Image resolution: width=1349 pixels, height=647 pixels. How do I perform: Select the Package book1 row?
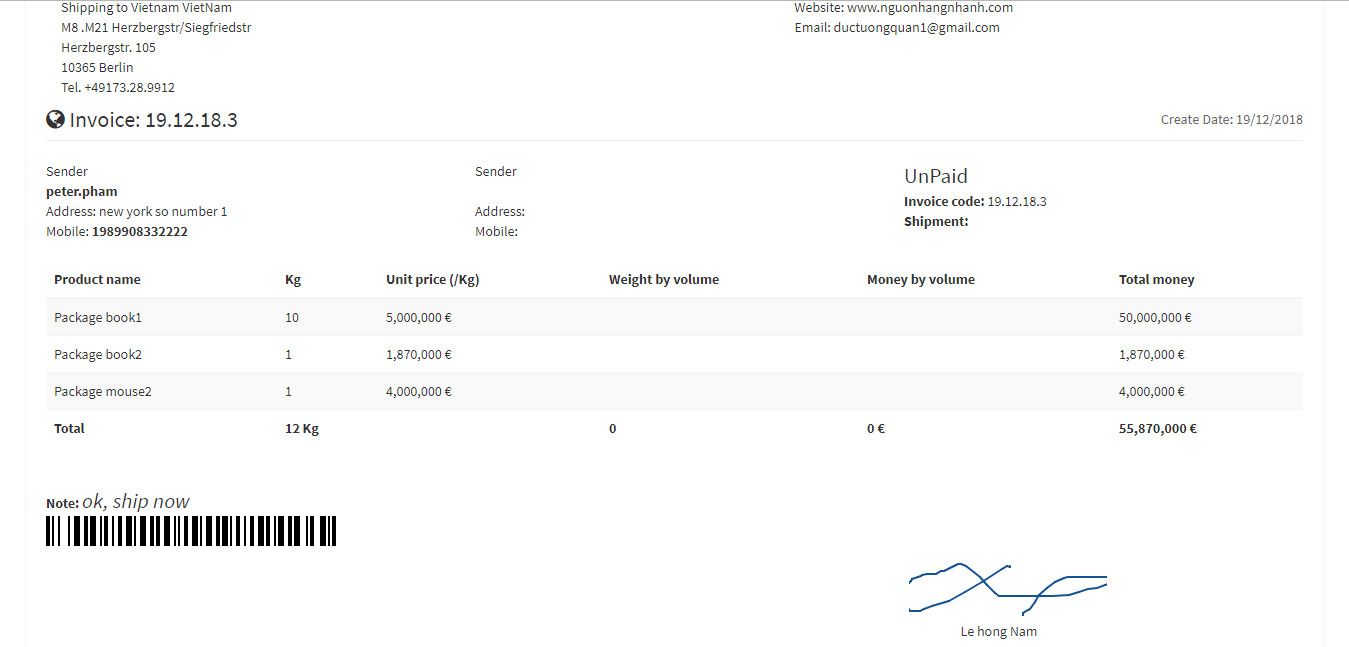click(97, 317)
